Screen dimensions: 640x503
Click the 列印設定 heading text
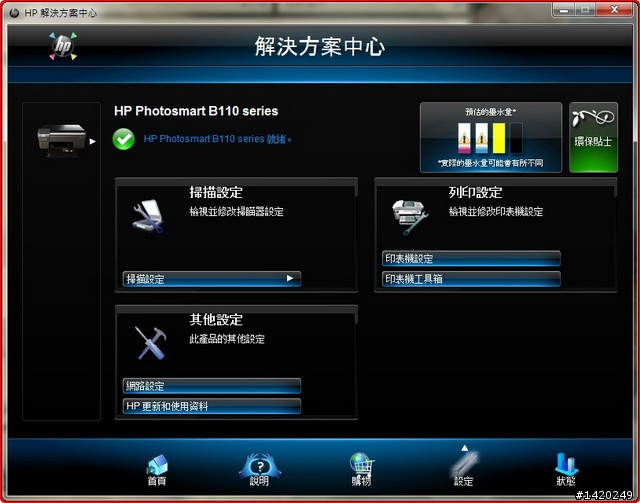tap(475, 192)
